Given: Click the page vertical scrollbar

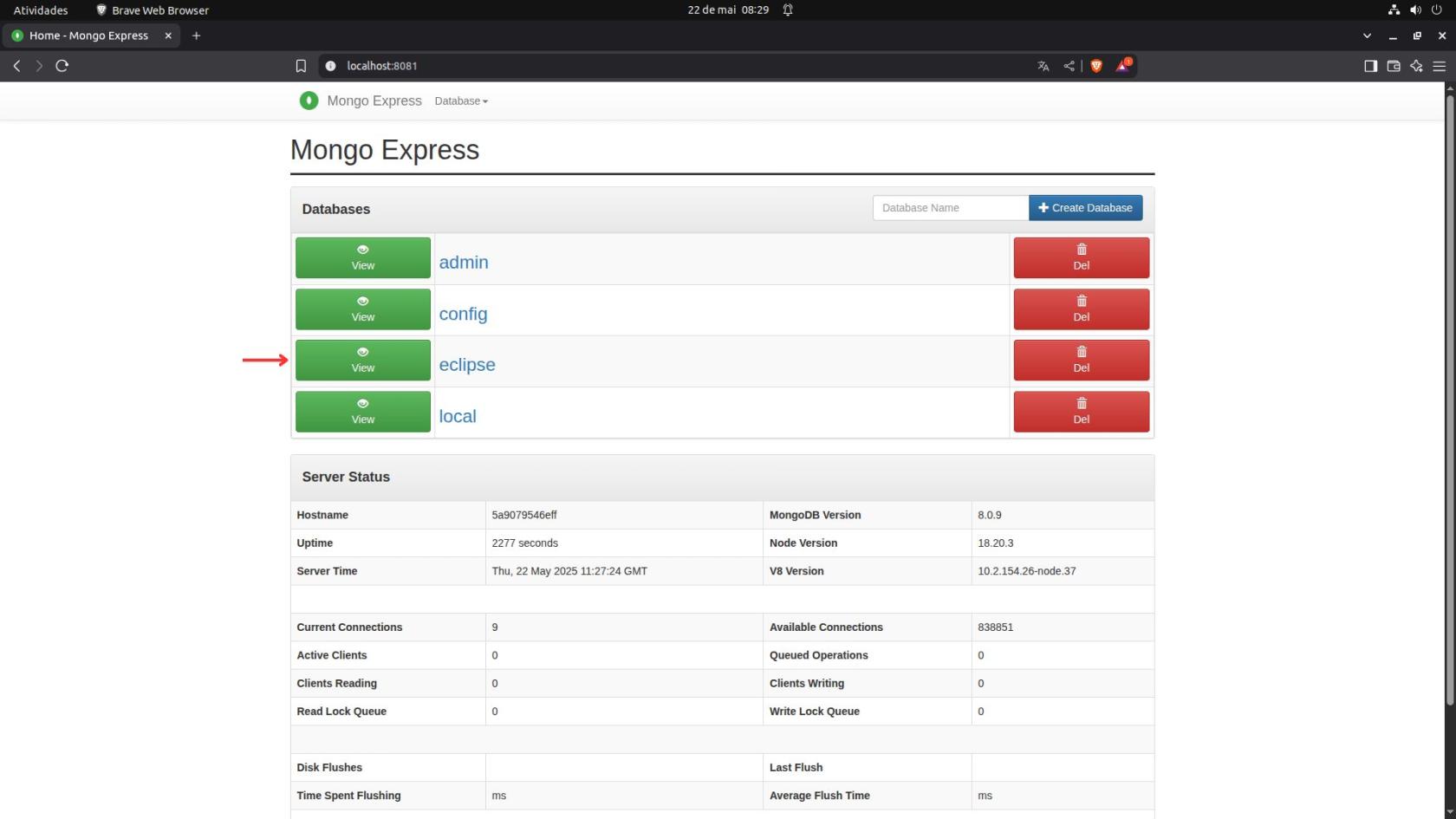Looking at the screenshot, I should tap(1450, 399).
